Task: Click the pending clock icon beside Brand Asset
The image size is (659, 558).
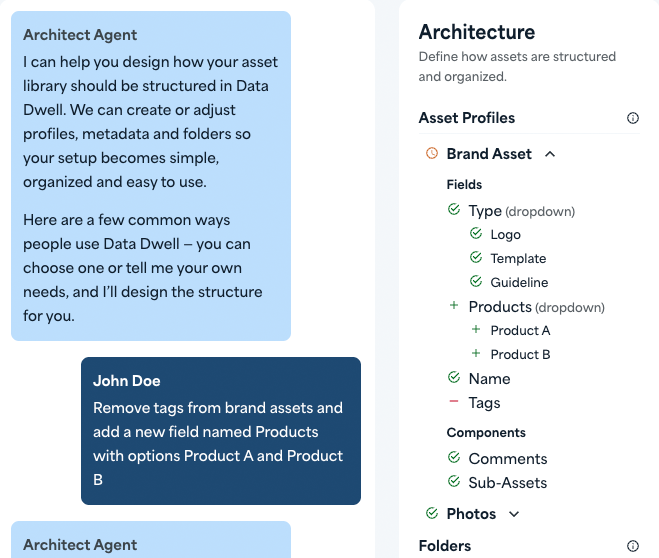Action: click(x=432, y=154)
